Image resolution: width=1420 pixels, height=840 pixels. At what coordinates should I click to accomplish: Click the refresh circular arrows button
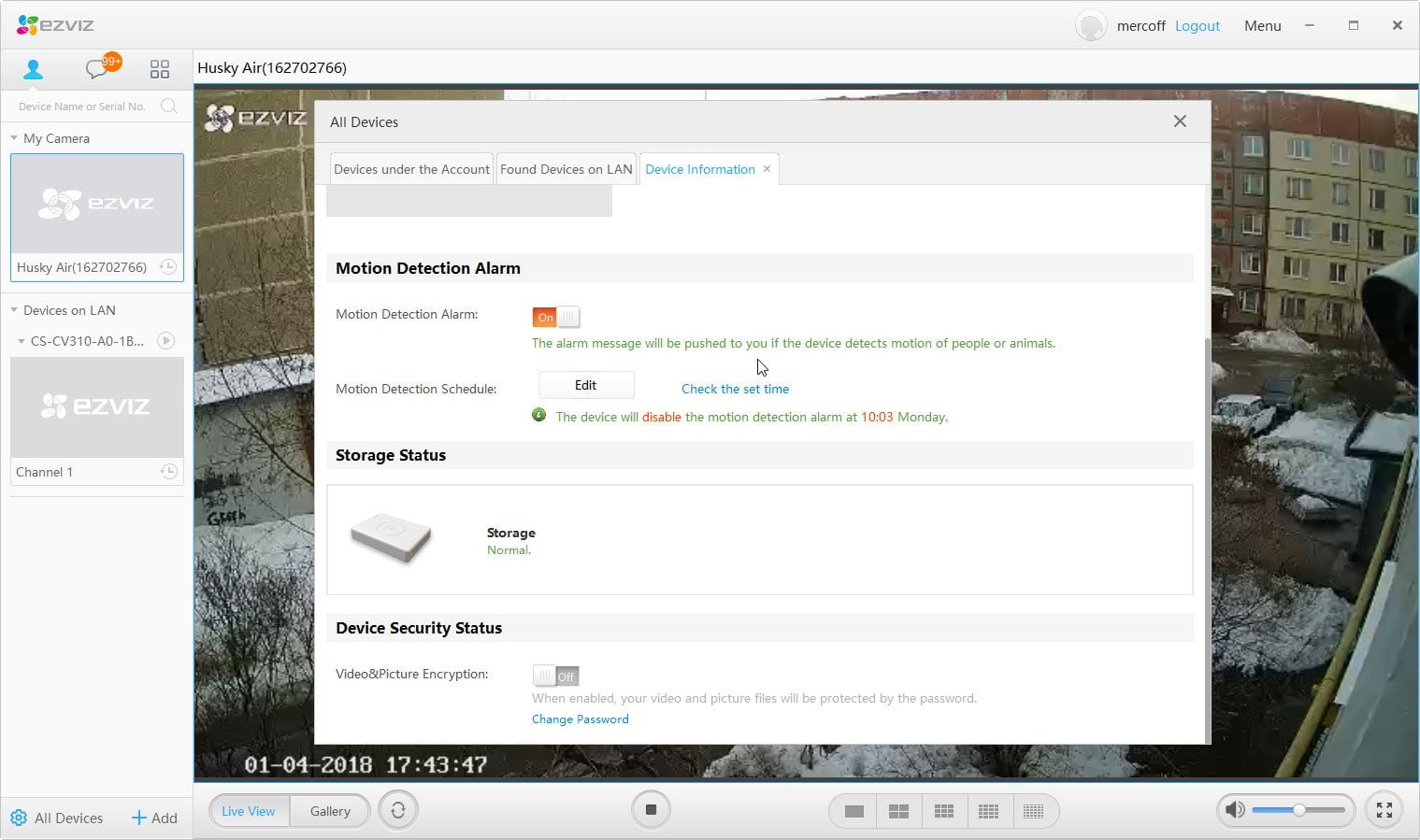coord(398,810)
